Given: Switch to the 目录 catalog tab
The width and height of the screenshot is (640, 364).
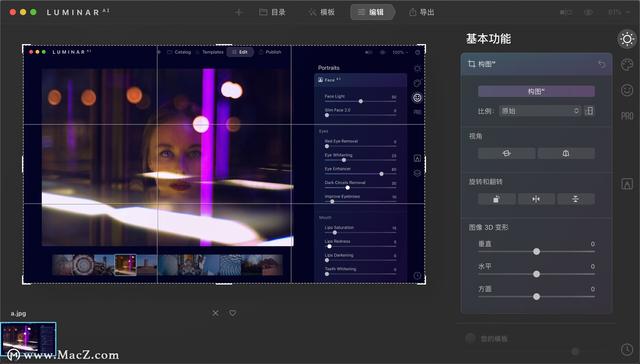Looking at the screenshot, I should coord(272,12).
